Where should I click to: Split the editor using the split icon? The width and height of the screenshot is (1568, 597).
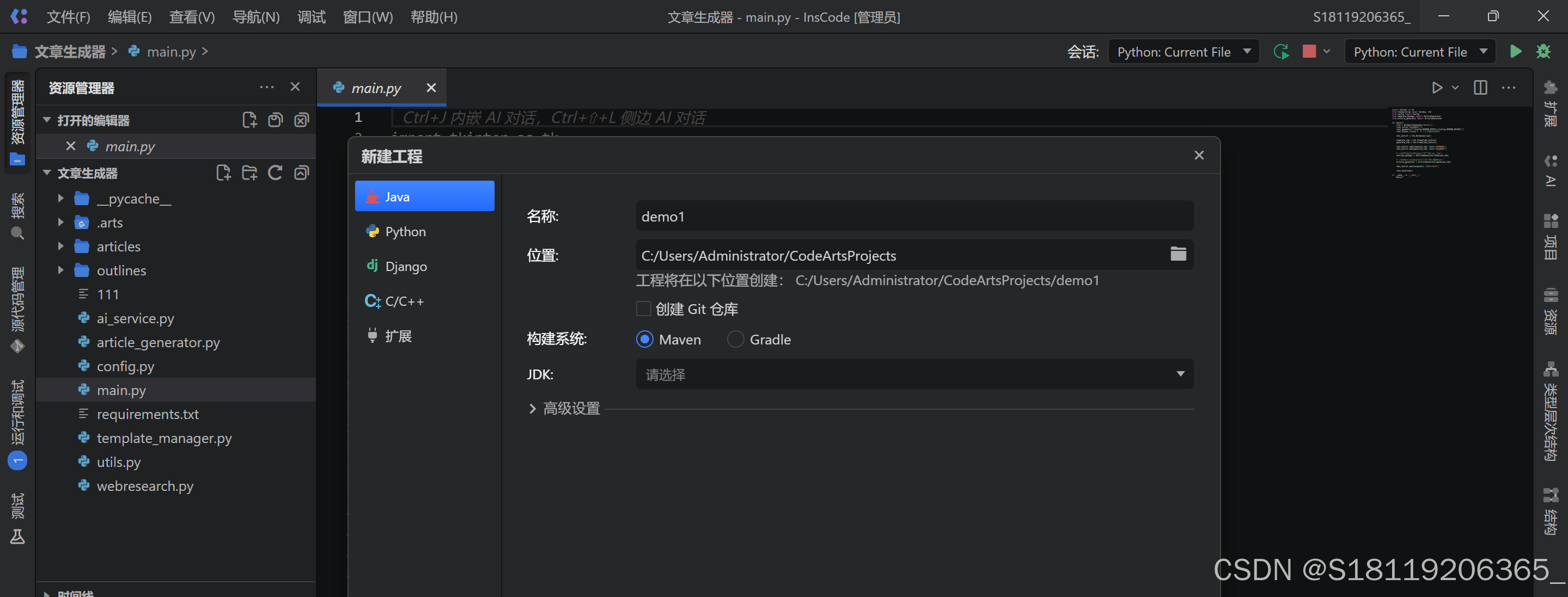pyautogui.click(x=1480, y=88)
